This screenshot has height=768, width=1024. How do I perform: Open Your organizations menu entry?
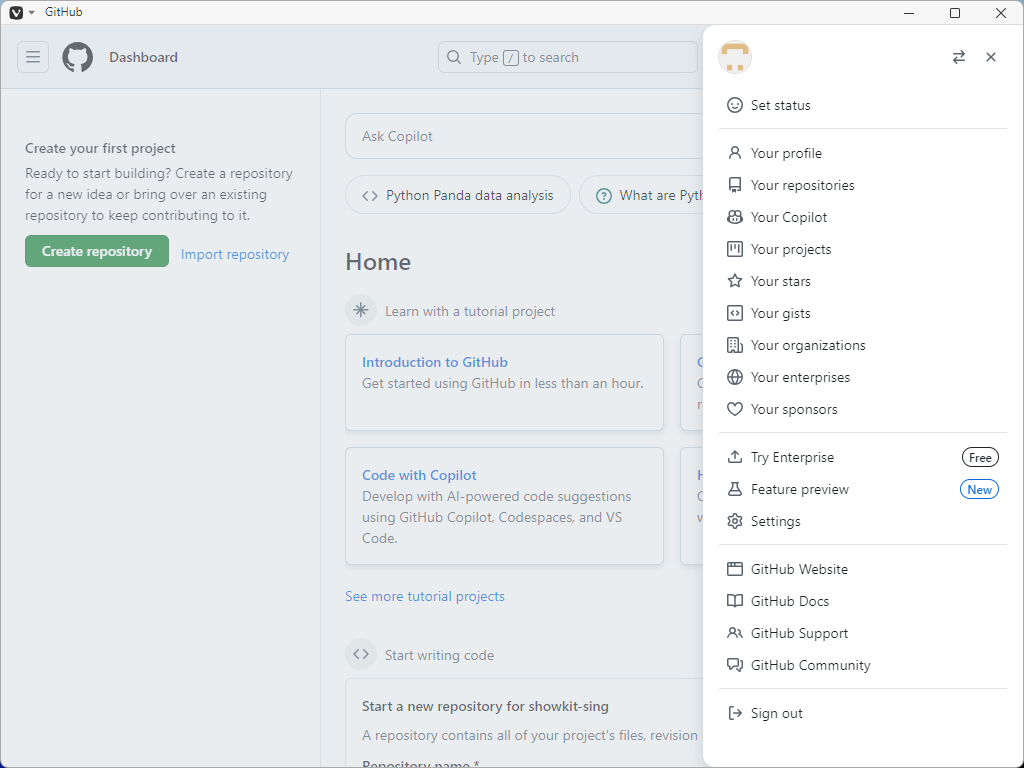click(808, 345)
